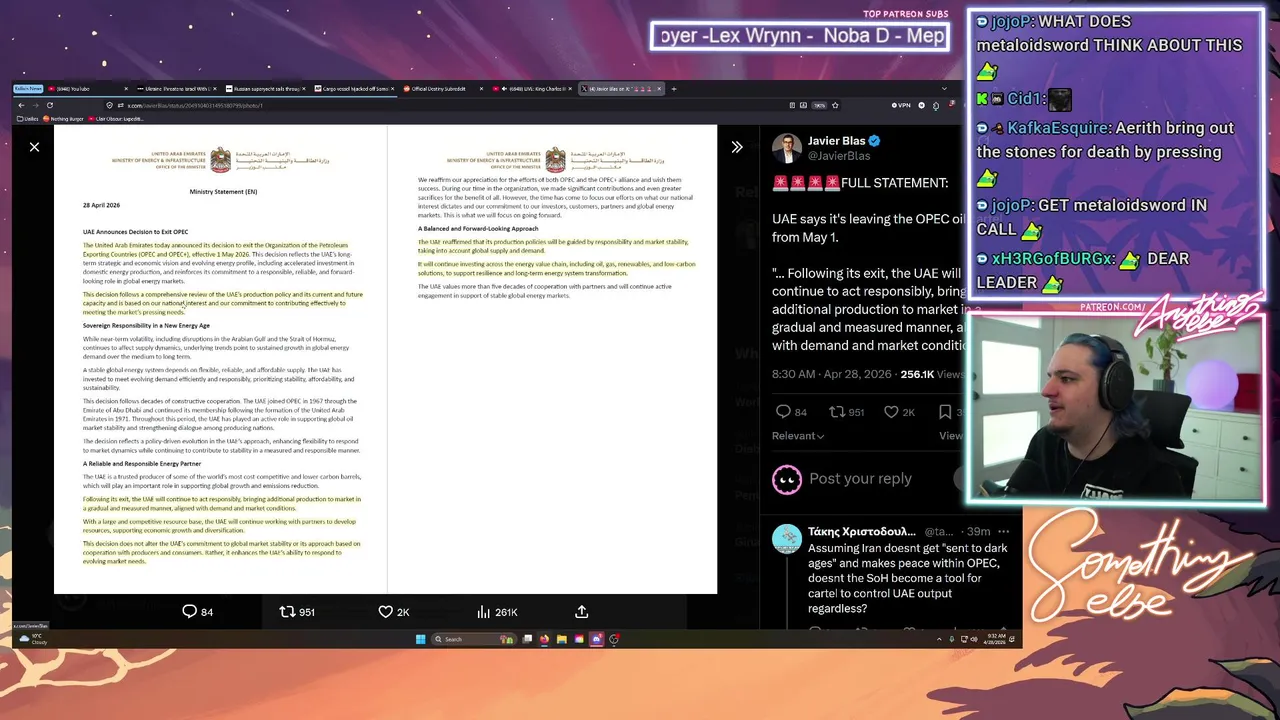
Task: Open the weather widget on the taskbar
Action: 34,639
